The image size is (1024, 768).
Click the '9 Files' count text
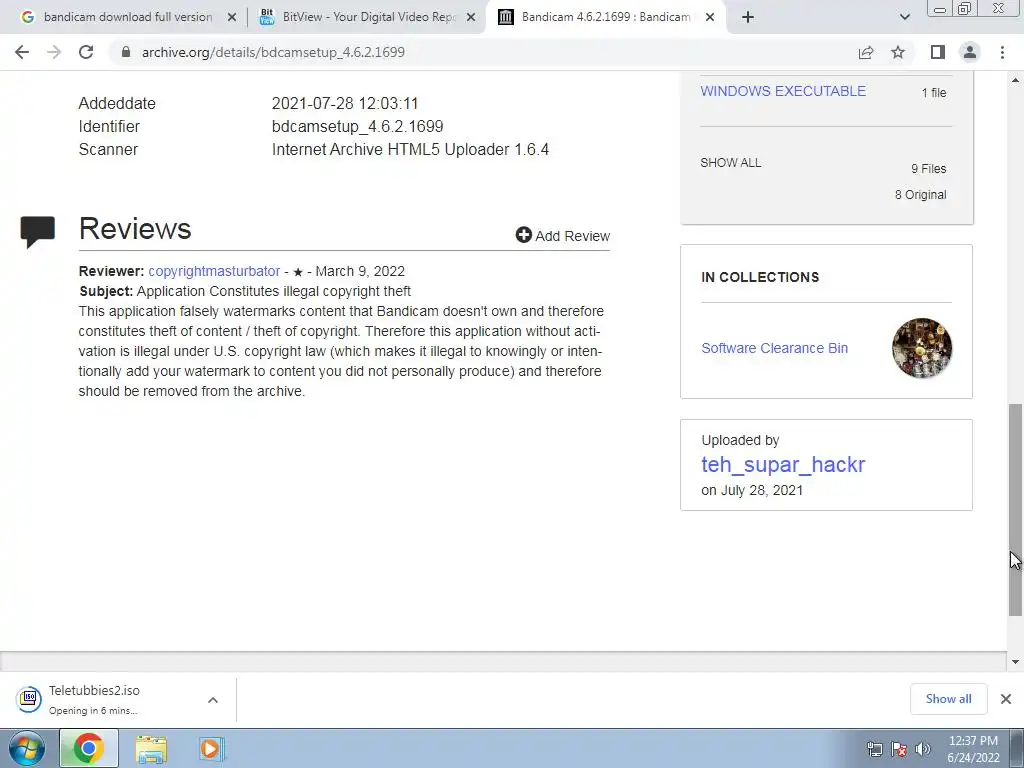929,168
